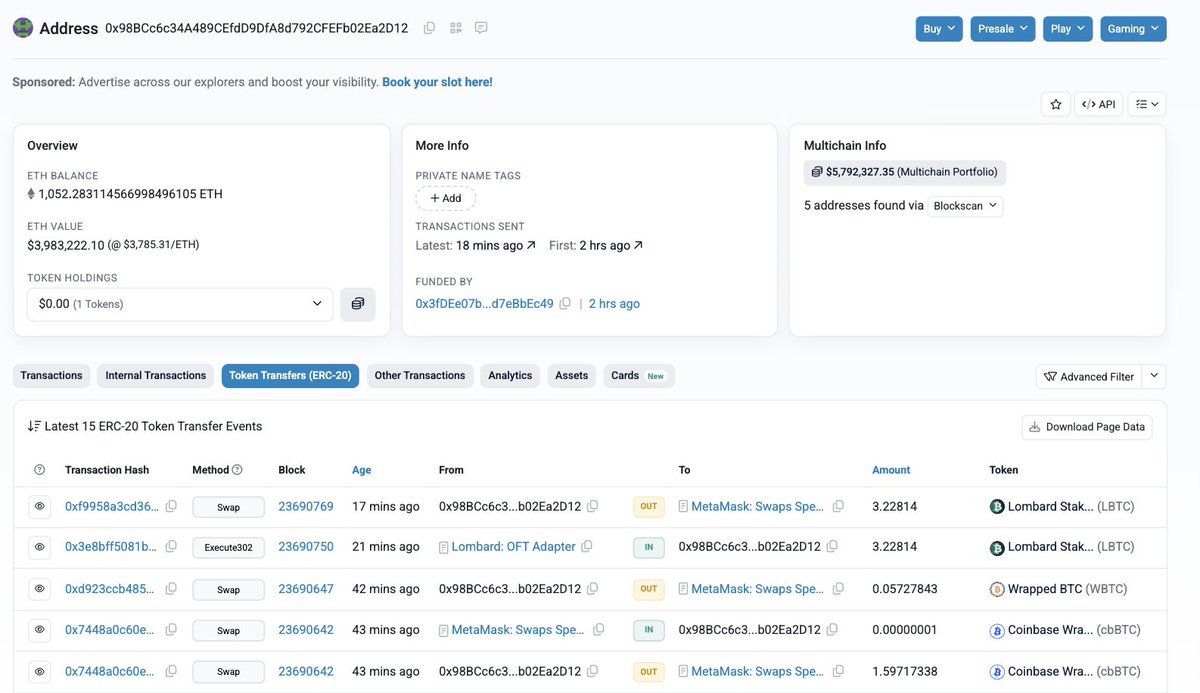Screen dimensions: 1200x693
Task: Show the address QR code icon
Action: tap(455, 28)
